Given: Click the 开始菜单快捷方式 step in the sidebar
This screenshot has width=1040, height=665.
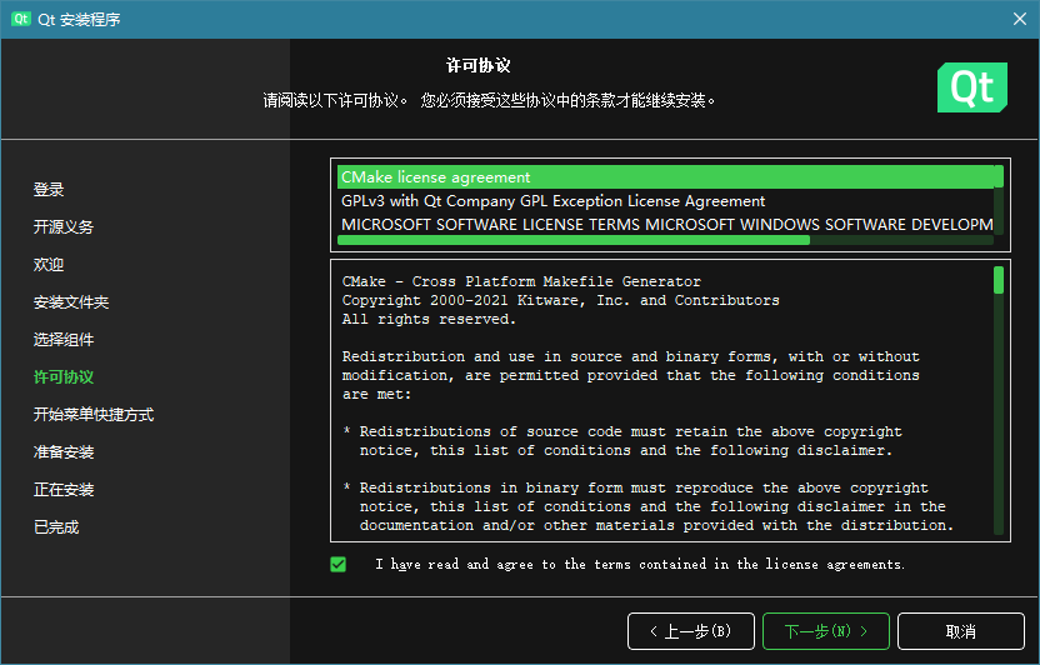Looking at the screenshot, I should pos(94,414).
